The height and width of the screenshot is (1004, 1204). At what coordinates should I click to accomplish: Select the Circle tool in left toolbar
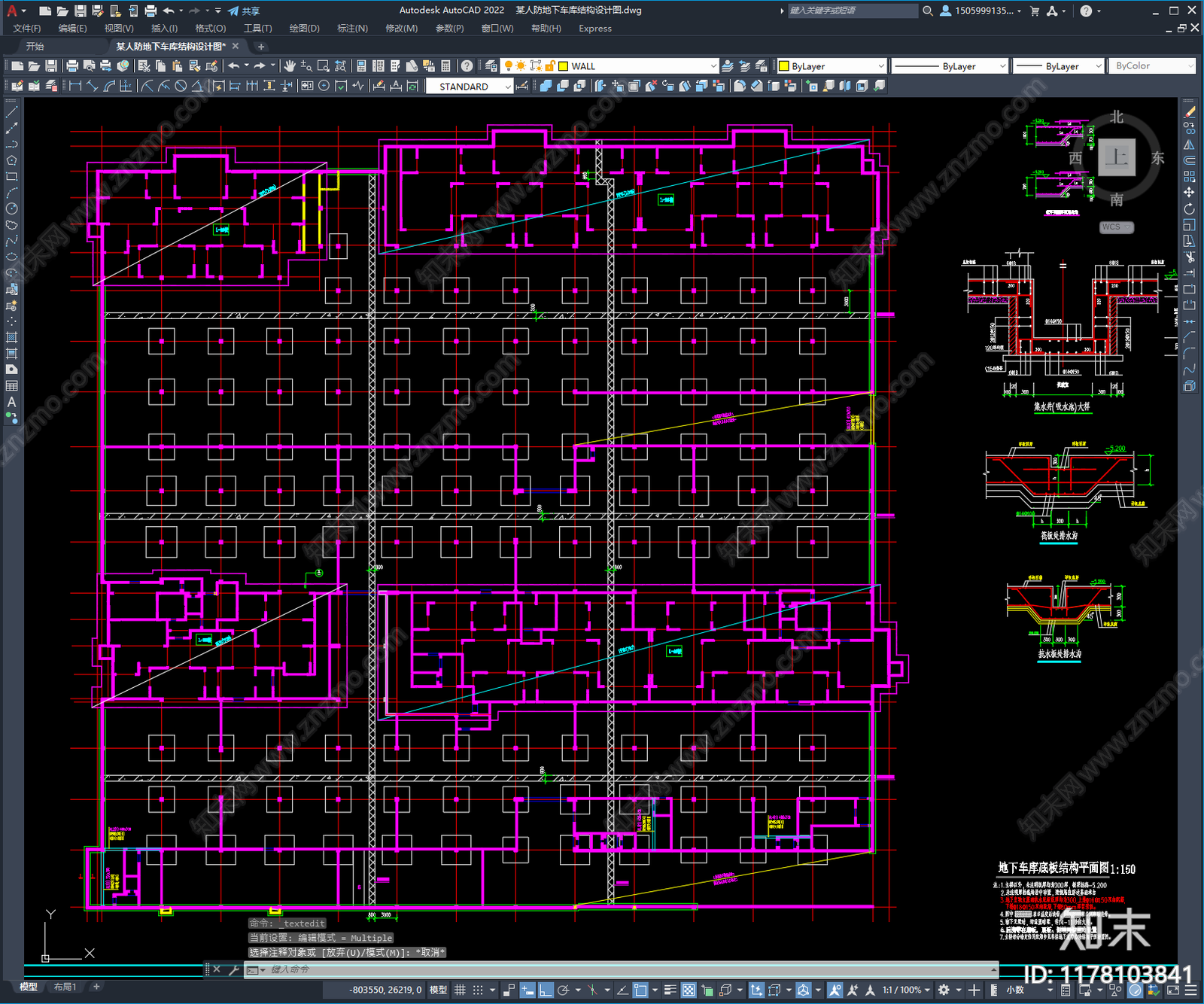(11, 208)
